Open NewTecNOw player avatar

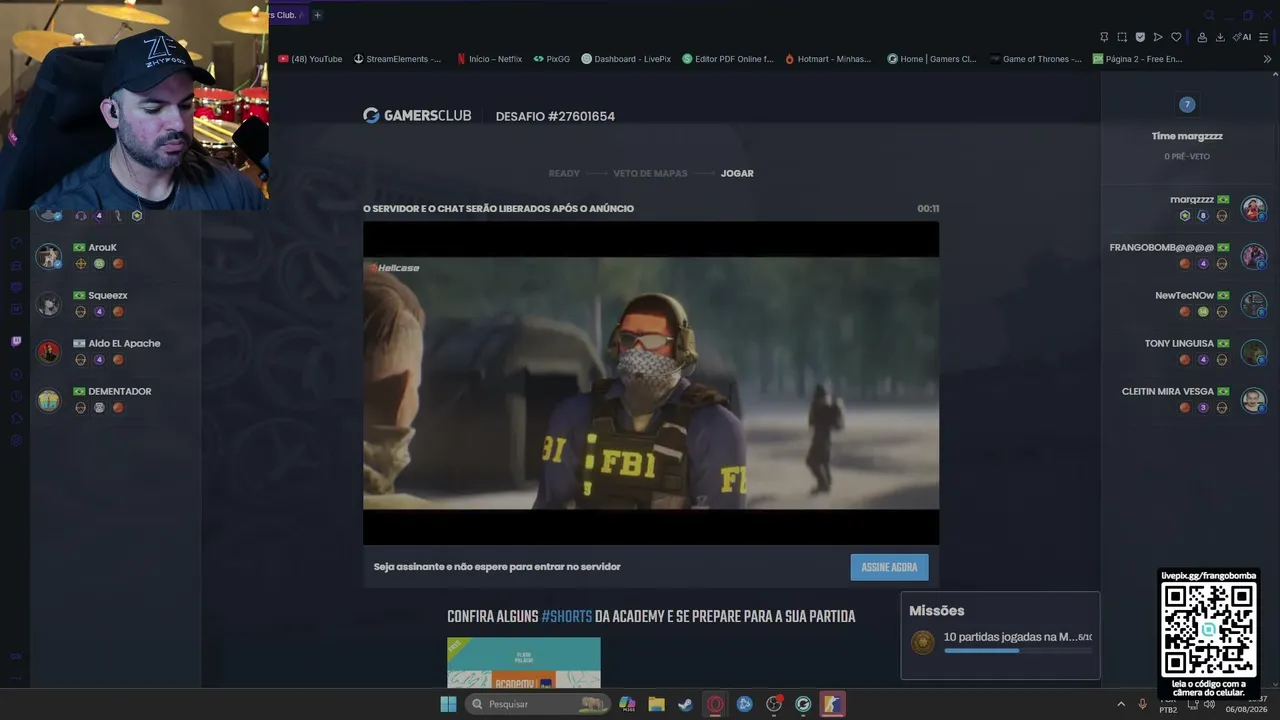tap(1254, 304)
